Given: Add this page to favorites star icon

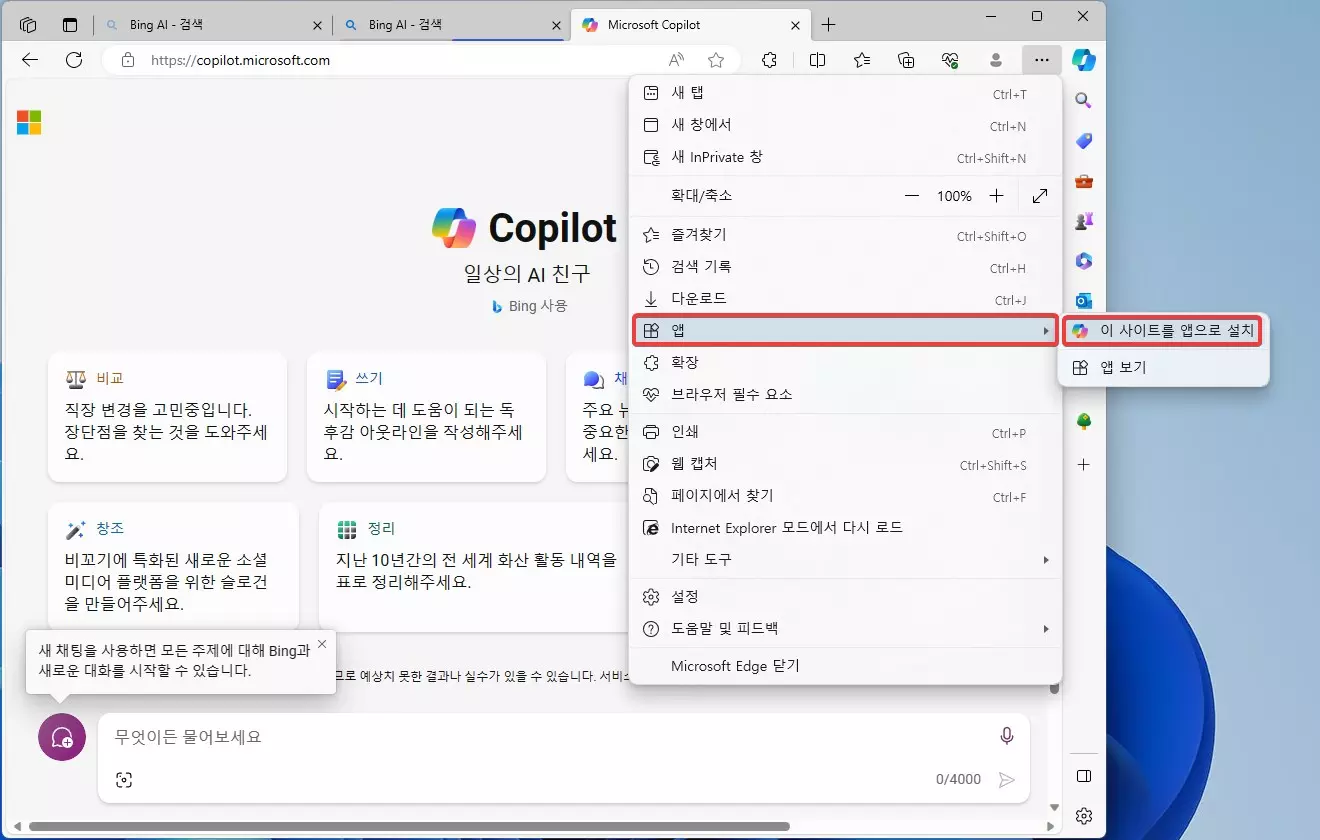Looking at the screenshot, I should (x=716, y=60).
